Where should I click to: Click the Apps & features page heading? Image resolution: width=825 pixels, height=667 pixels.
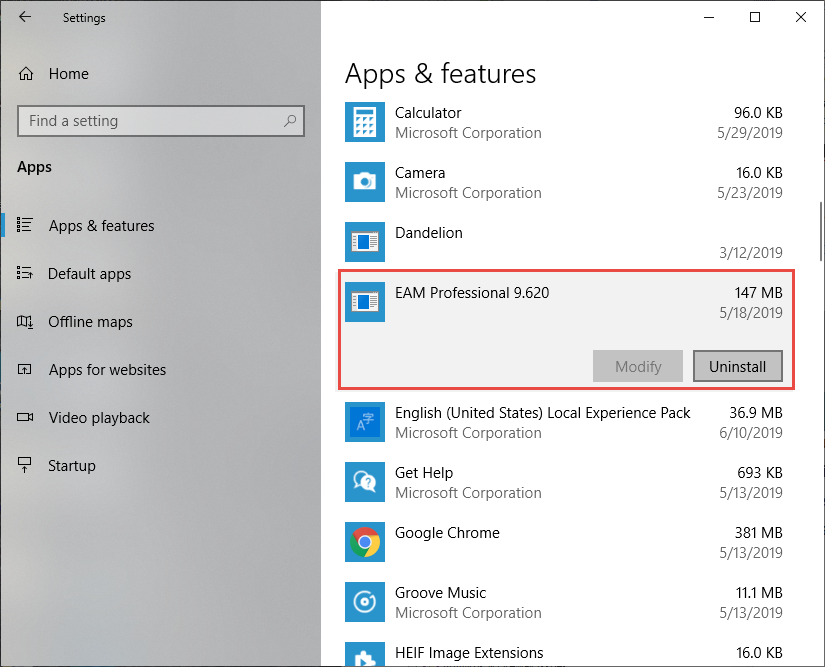pyautogui.click(x=440, y=73)
